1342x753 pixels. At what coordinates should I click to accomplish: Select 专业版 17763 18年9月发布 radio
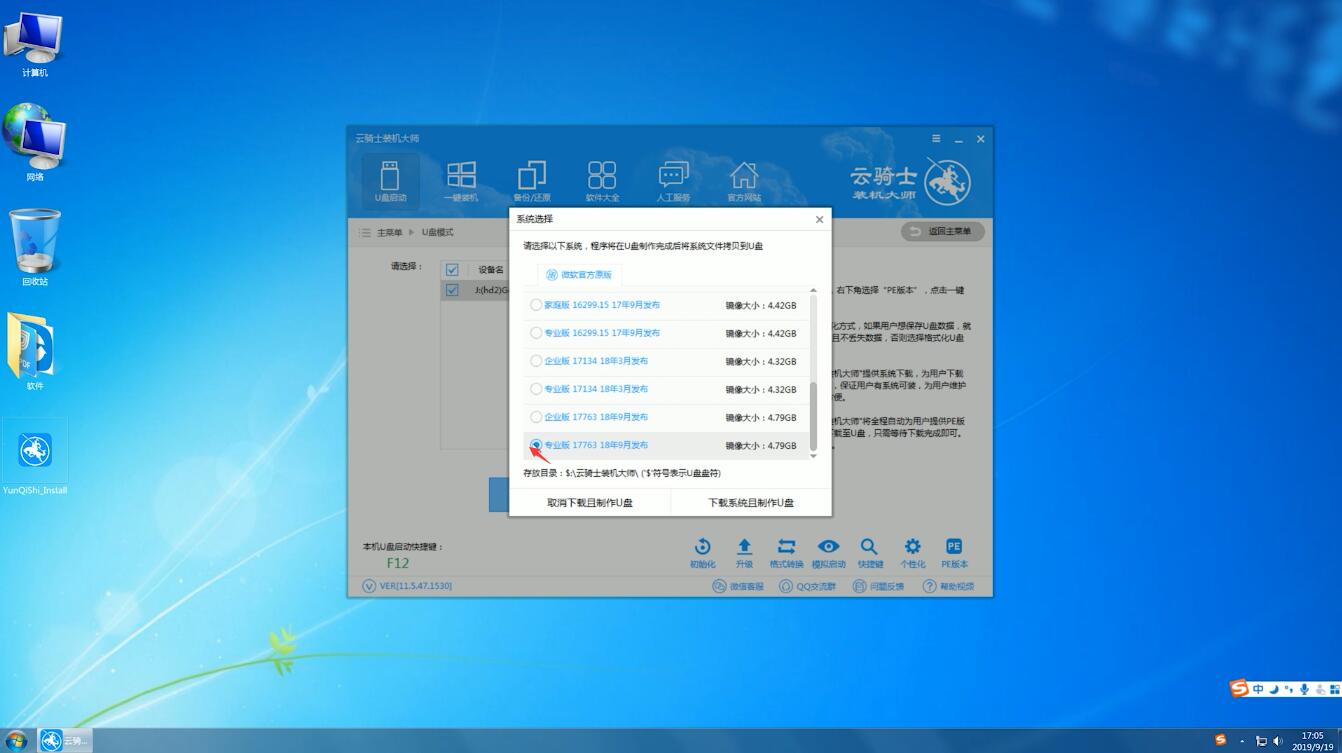[536, 445]
